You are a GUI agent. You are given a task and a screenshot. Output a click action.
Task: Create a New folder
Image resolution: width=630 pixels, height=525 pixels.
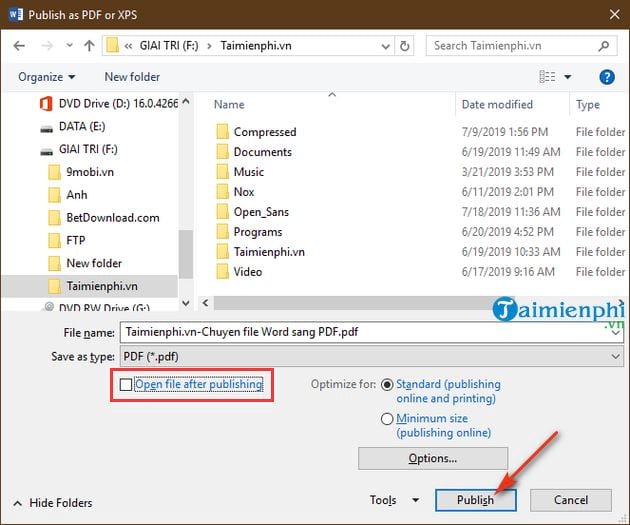coord(132,77)
